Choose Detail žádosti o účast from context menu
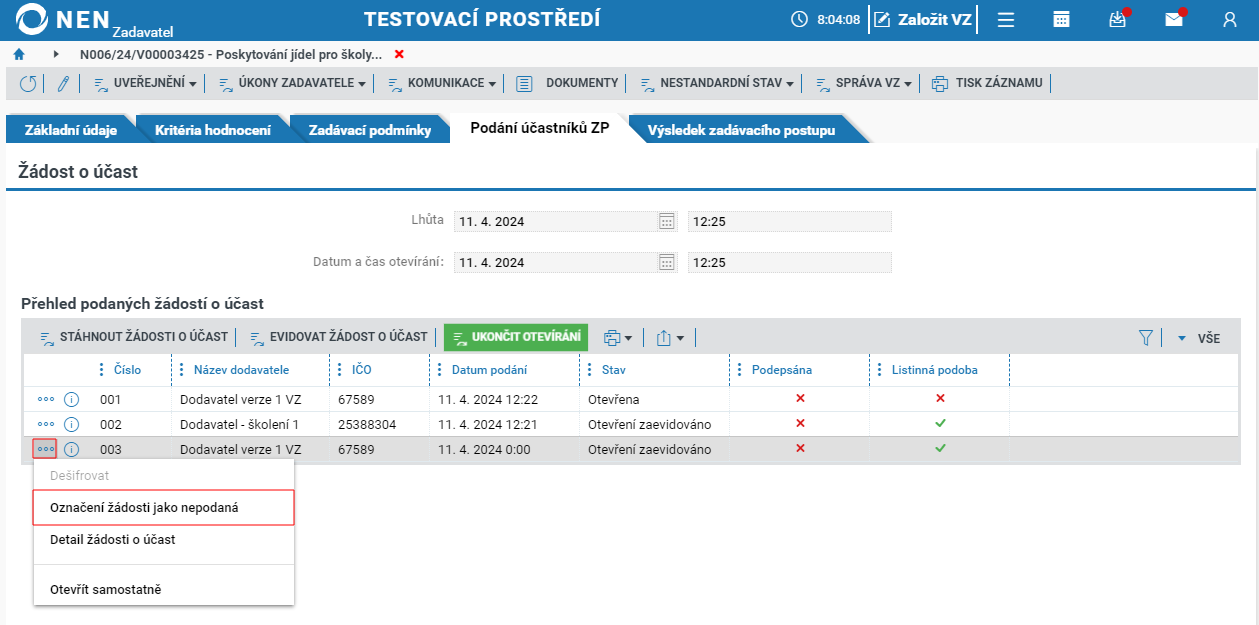This screenshot has width=1259, height=625. tap(164, 540)
